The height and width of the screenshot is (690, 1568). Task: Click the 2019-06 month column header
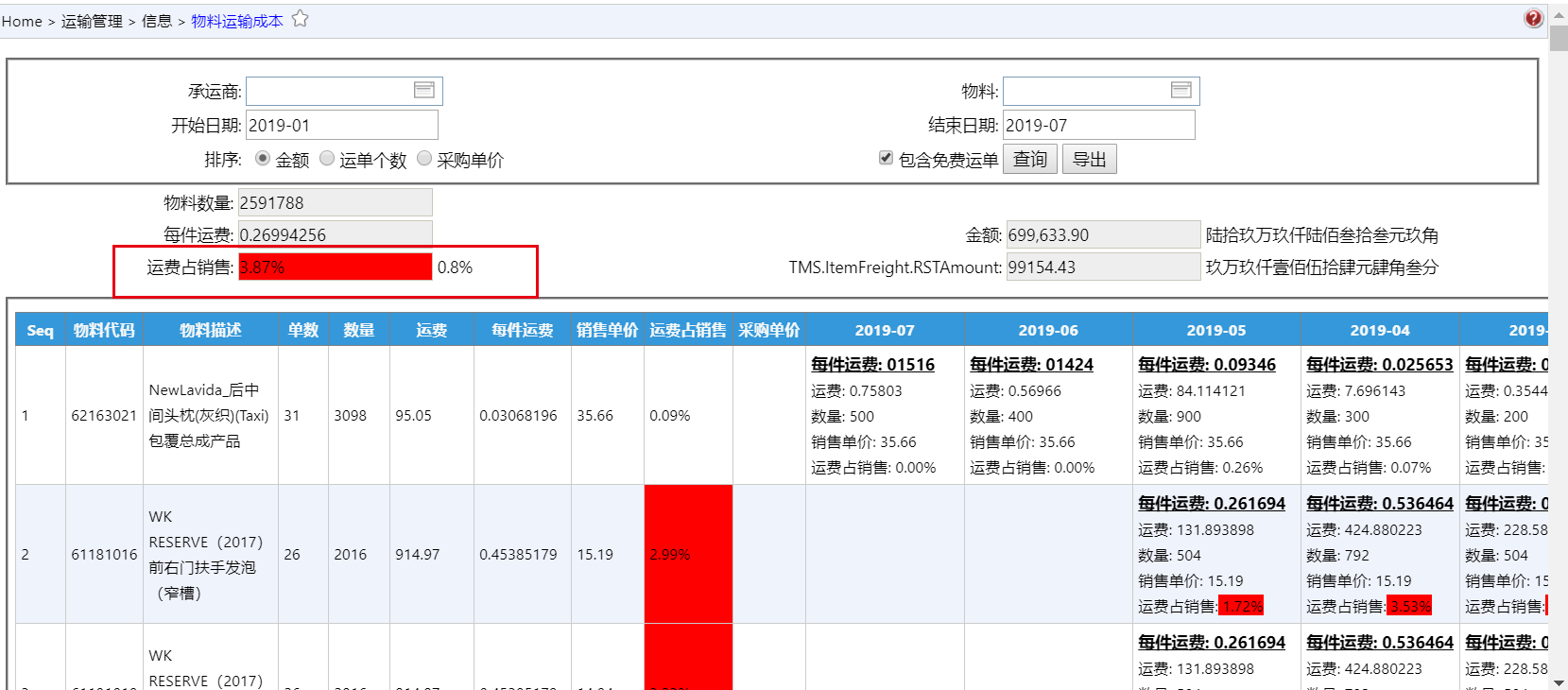(1048, 330)
